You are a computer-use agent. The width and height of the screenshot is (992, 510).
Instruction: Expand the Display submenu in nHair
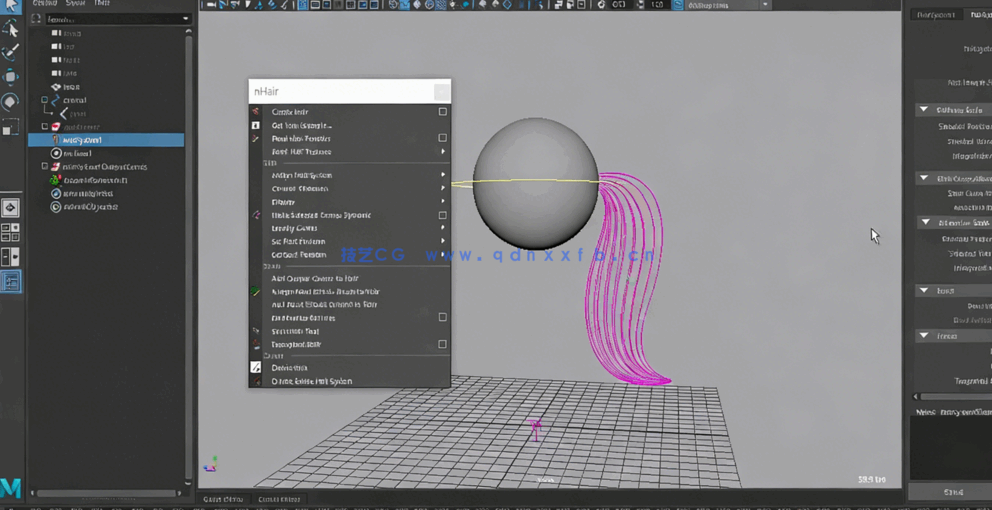tap(443, 202)
